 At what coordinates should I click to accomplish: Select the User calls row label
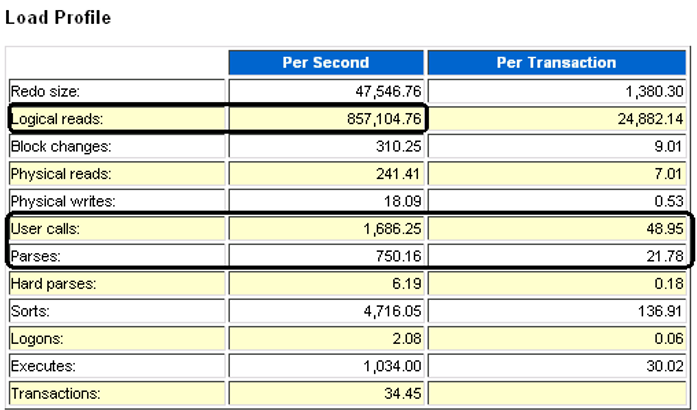coord(46,229)
